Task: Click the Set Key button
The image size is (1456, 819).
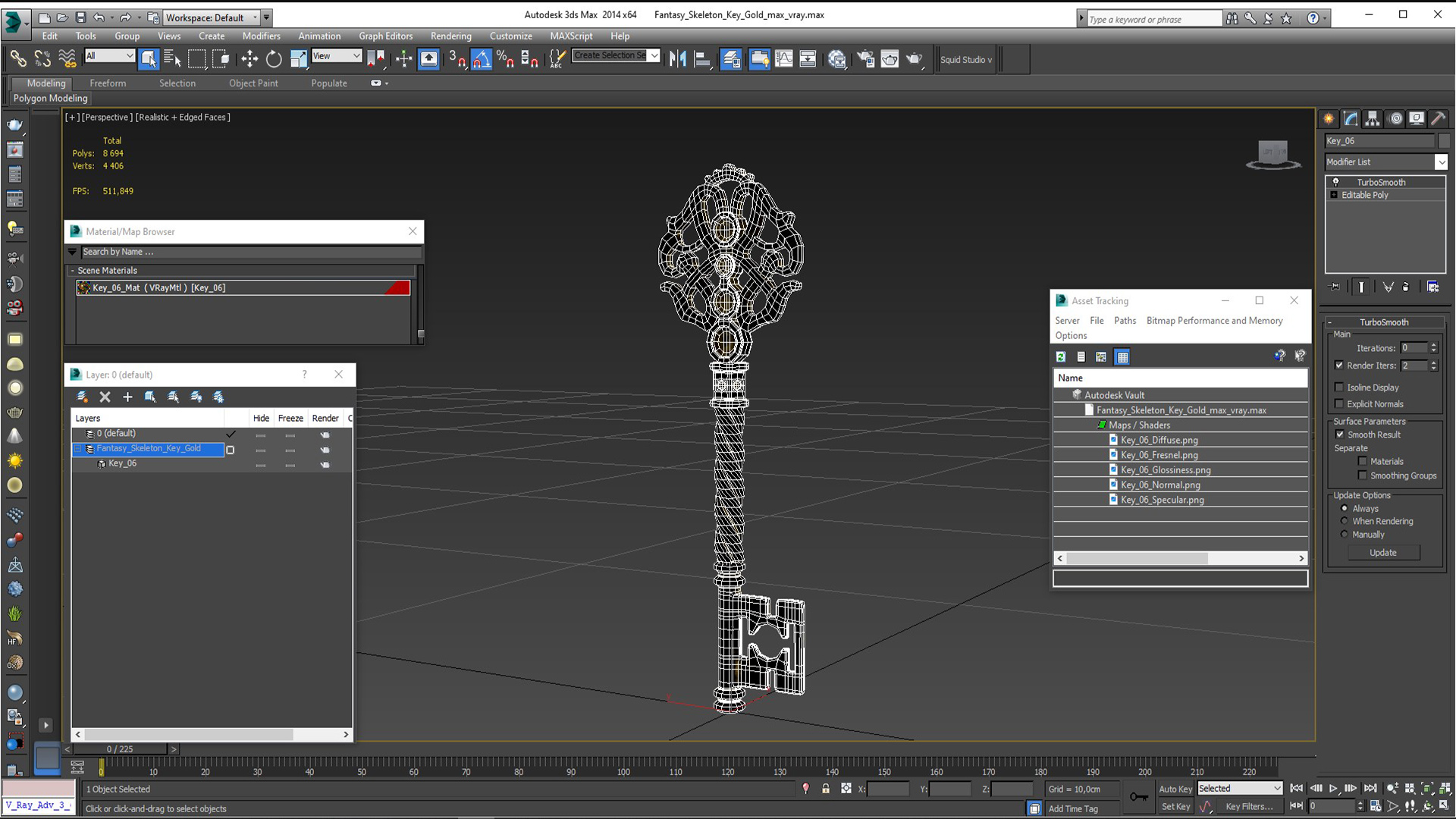Action: (x=1175, y=807)
